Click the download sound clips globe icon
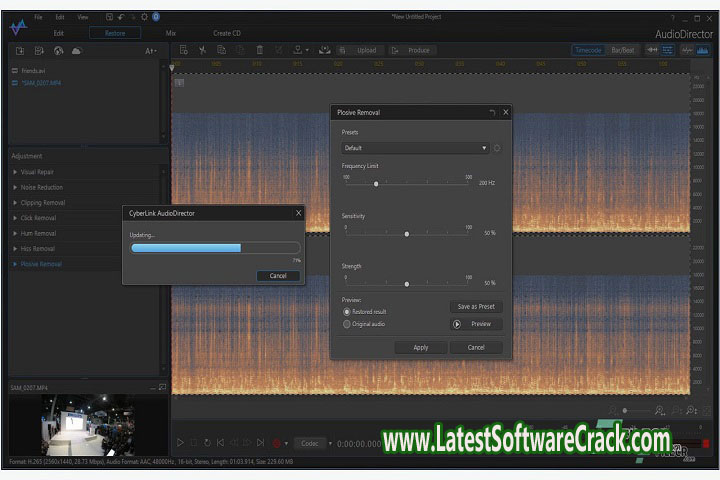The width and height of the screenshot is (720, 480). [58, 51]
